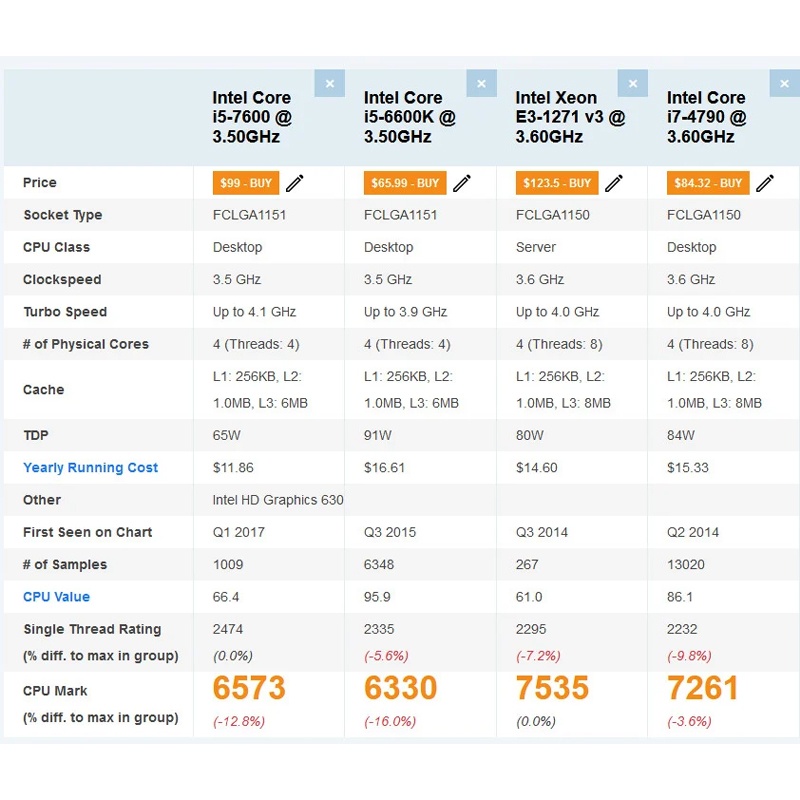Click the Up to 4.1 GHz cell
The image size is (800, 800).
254,312
